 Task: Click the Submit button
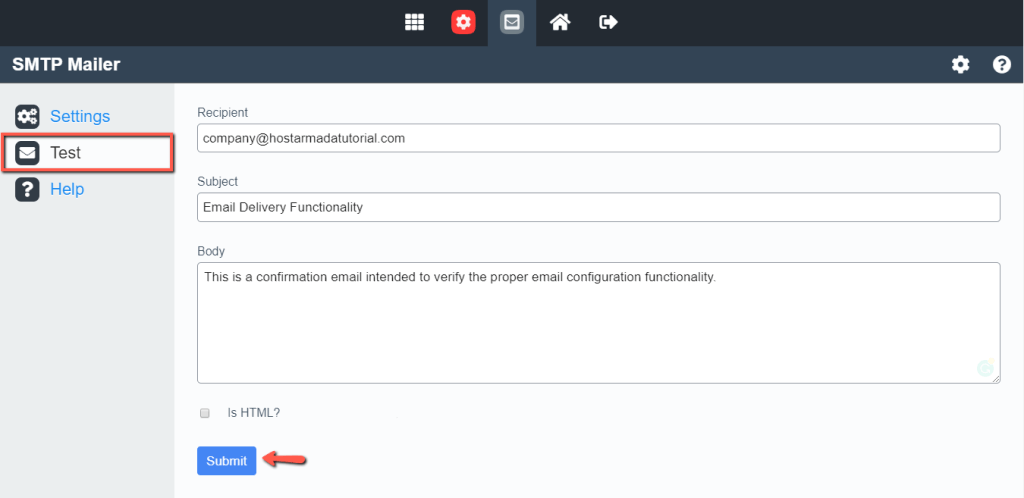point(227,461)
